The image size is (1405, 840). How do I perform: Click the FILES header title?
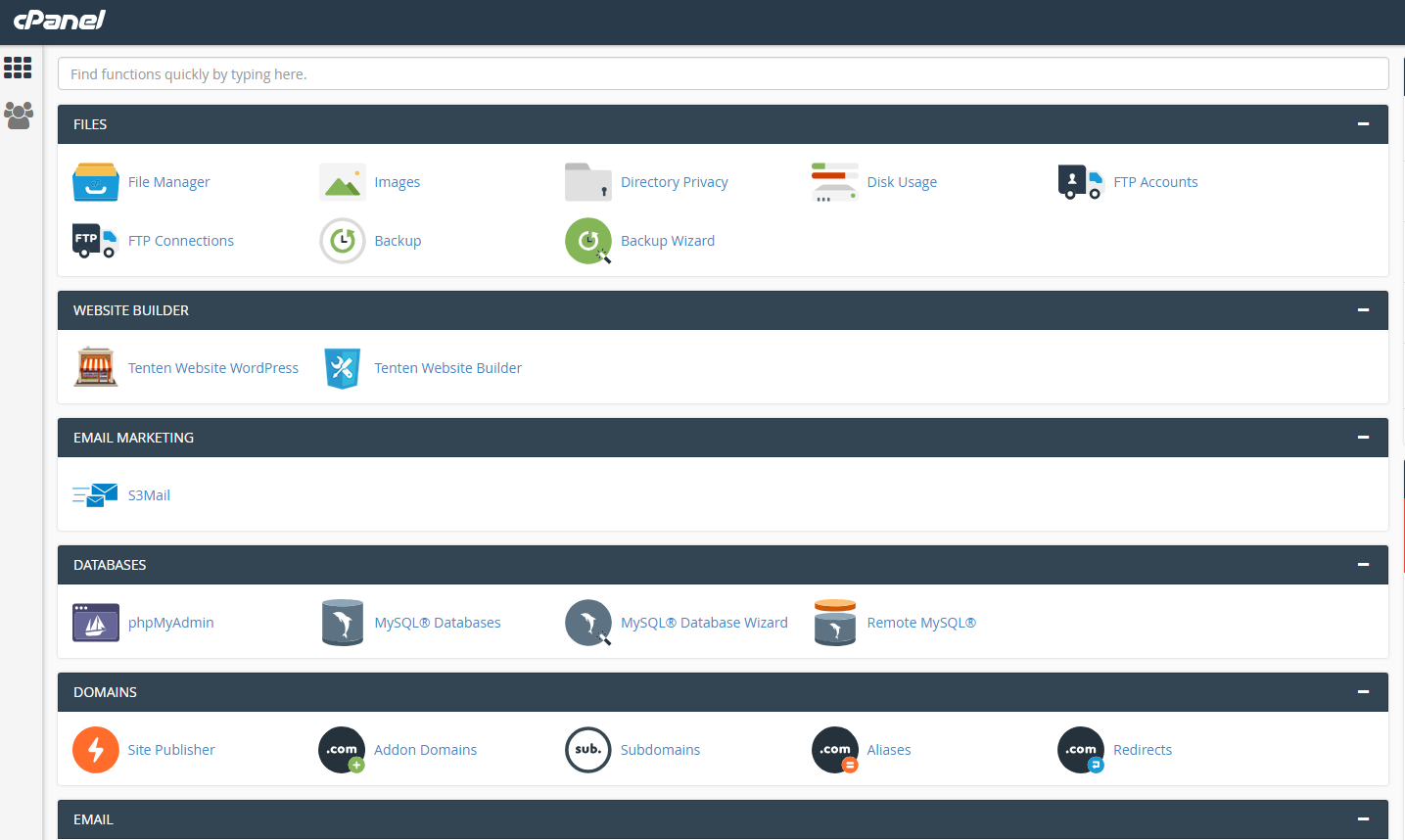click(90, 124)
